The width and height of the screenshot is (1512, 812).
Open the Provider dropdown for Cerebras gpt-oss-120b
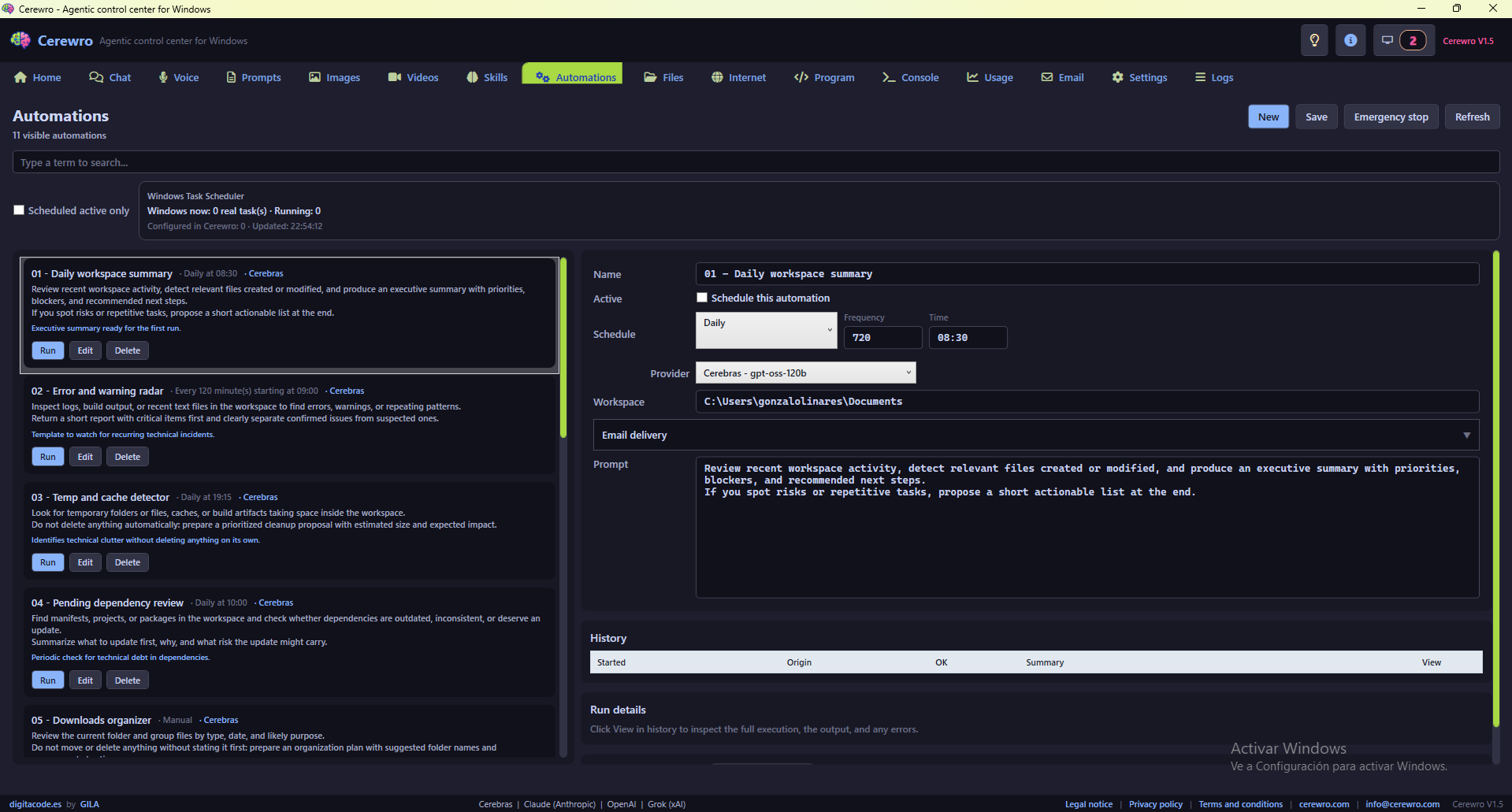804,373
